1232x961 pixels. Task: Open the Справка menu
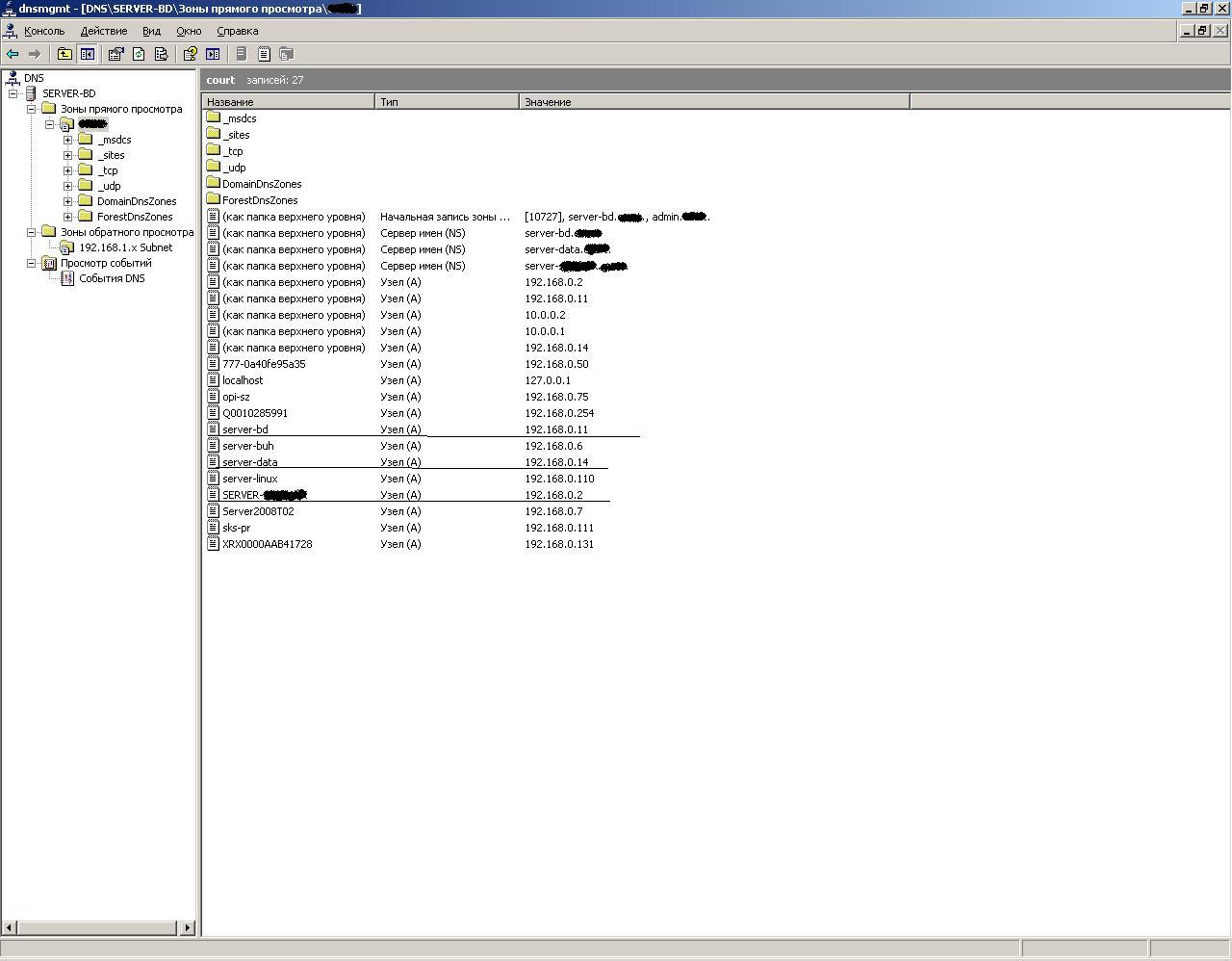coord(238,31)
